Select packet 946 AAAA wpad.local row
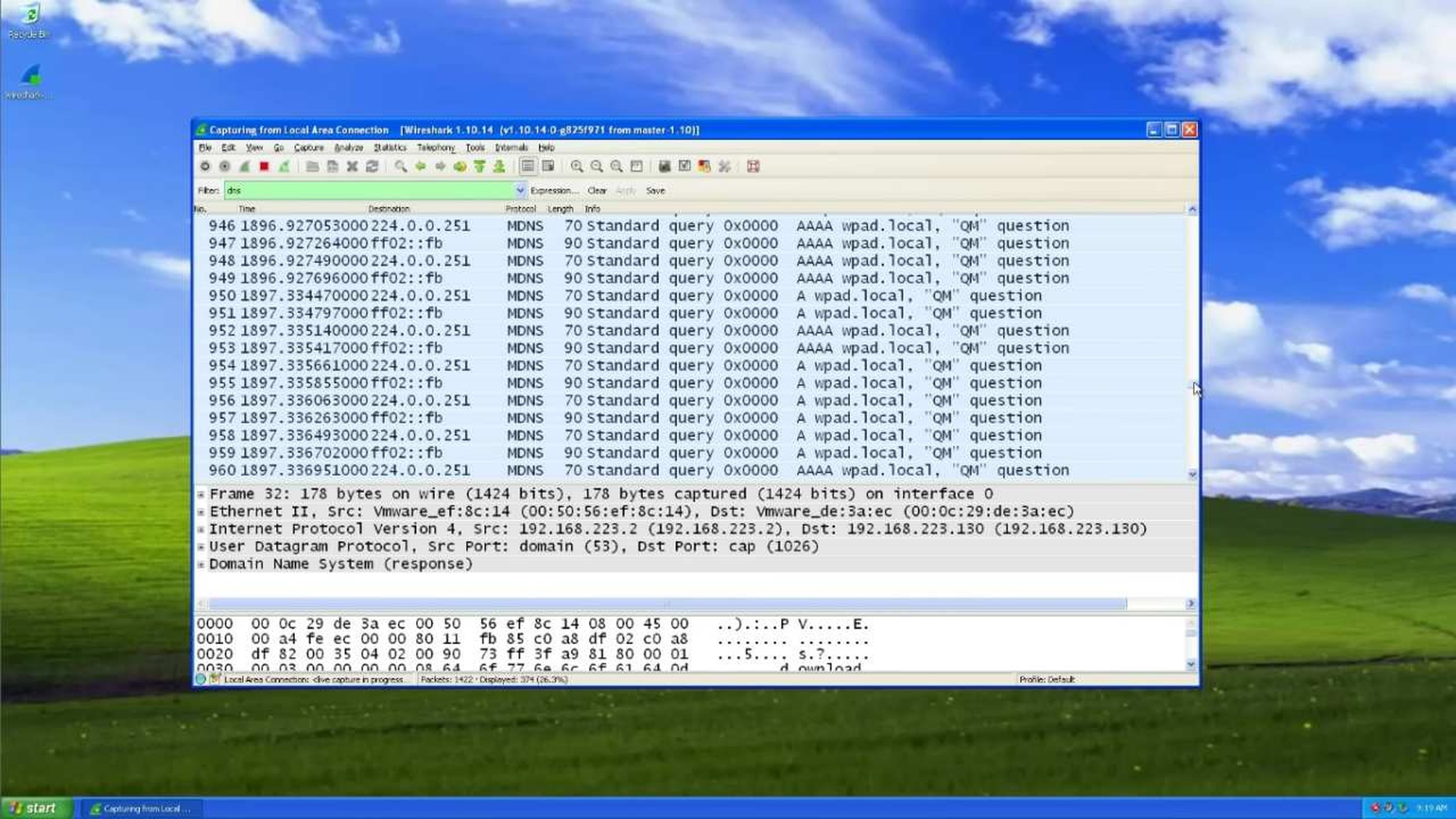This screenshot has height=819, width=1456. coord(690,226)
